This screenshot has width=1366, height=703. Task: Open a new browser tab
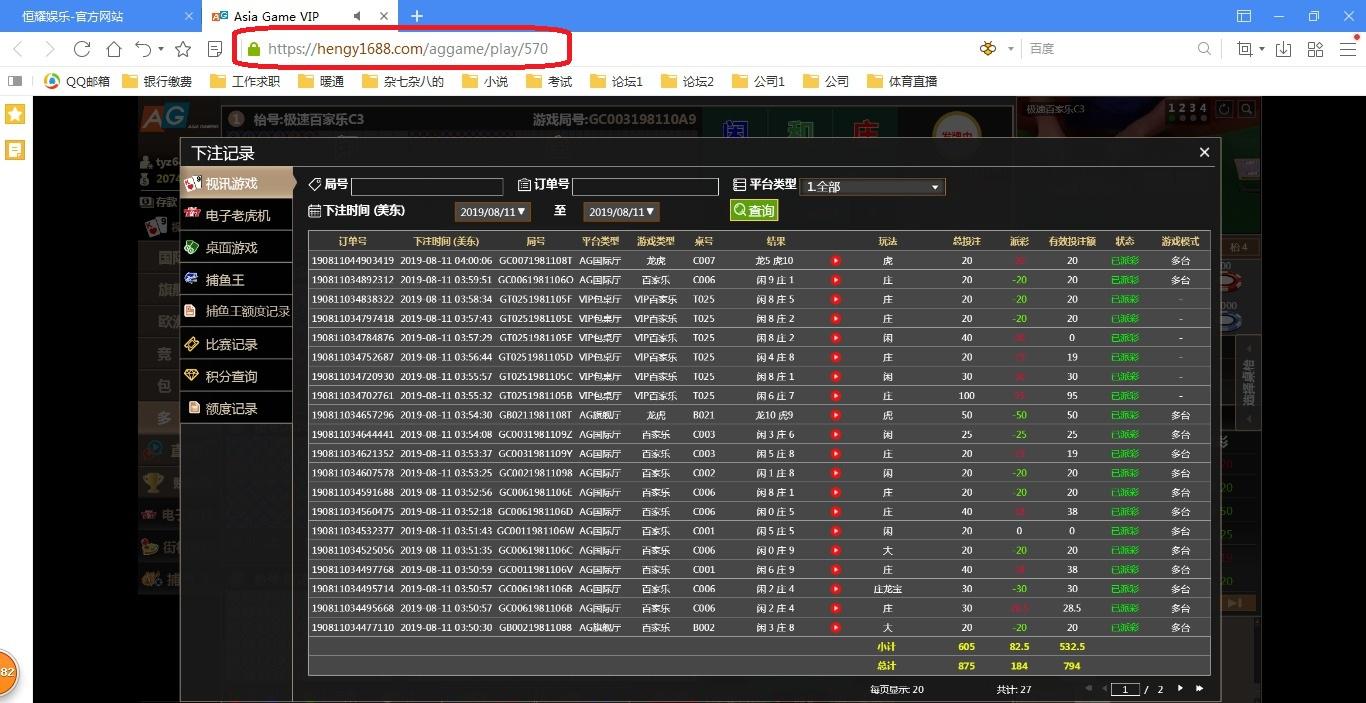(x=417, y=16)
